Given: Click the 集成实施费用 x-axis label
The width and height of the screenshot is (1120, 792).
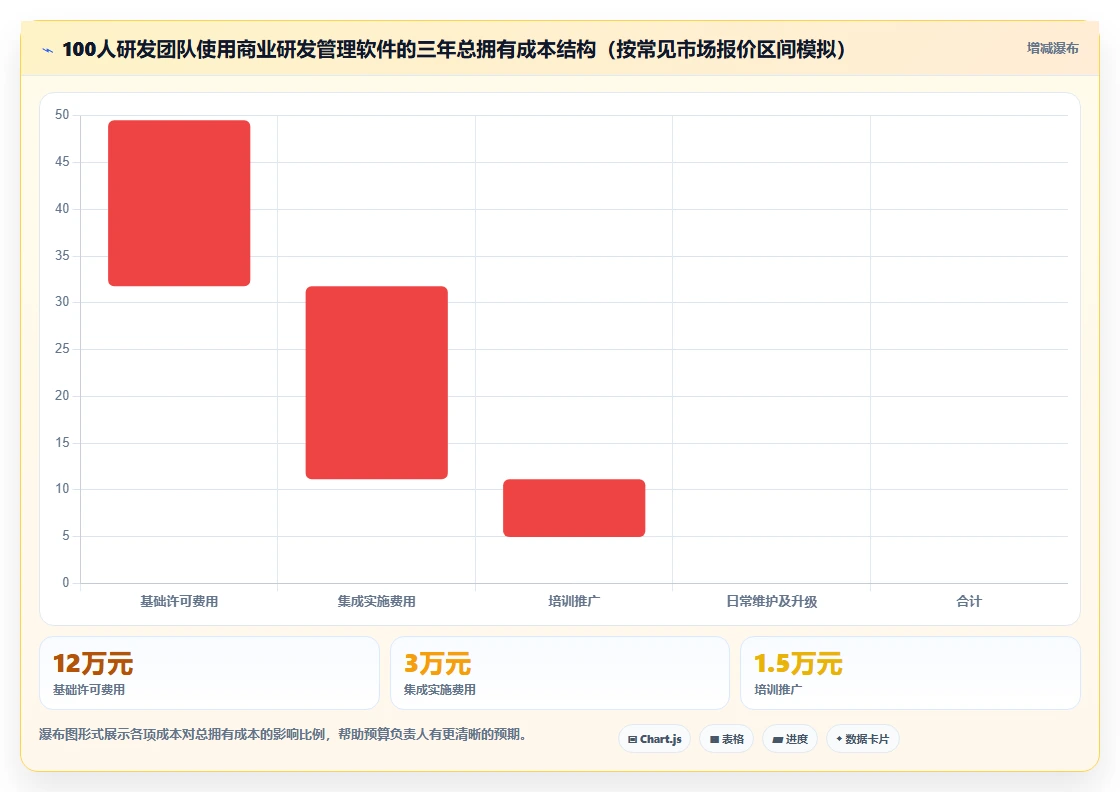Looking at the screenshot, I should (x=376, y=601).
